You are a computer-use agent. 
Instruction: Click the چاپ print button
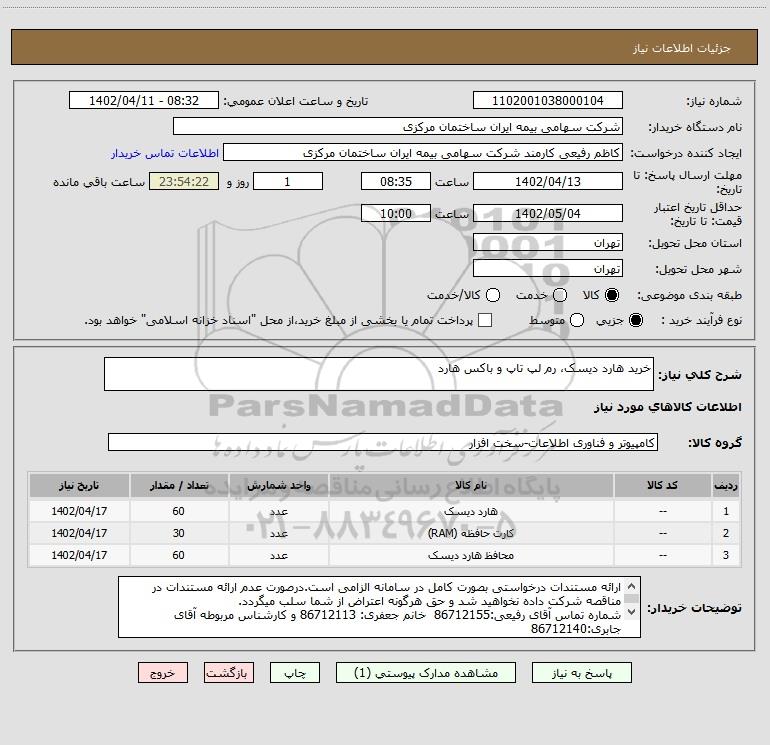[295, 673]
